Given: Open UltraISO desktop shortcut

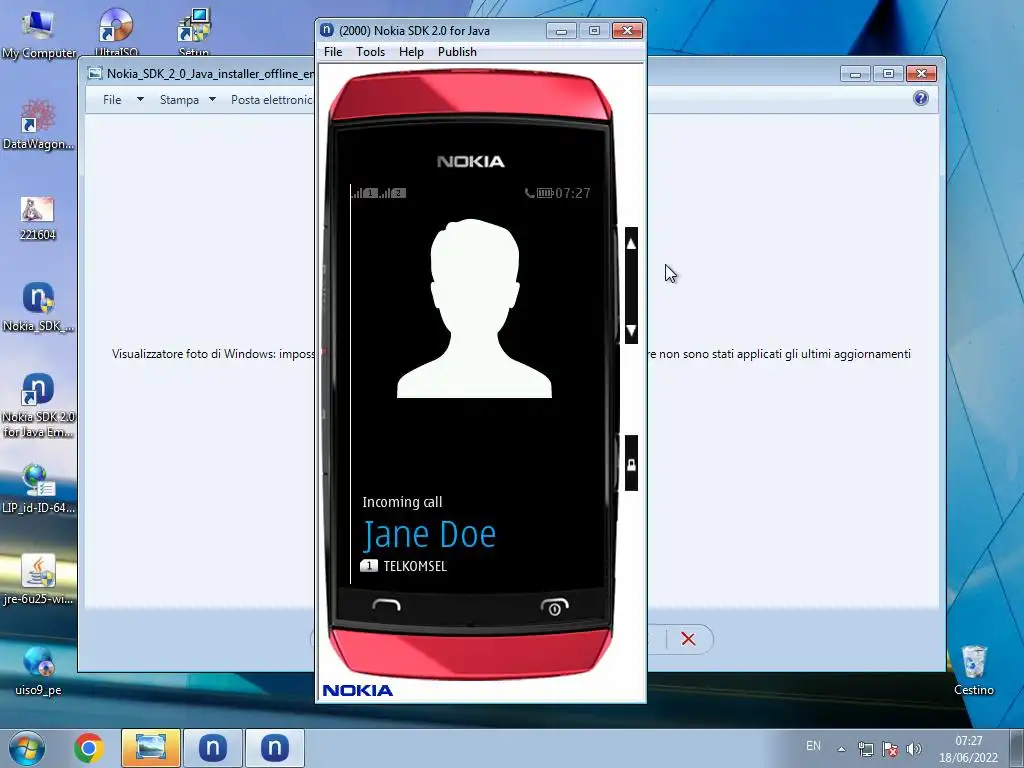Looking at the screenshot, I should pyautogui.click(x=116, y=31).
